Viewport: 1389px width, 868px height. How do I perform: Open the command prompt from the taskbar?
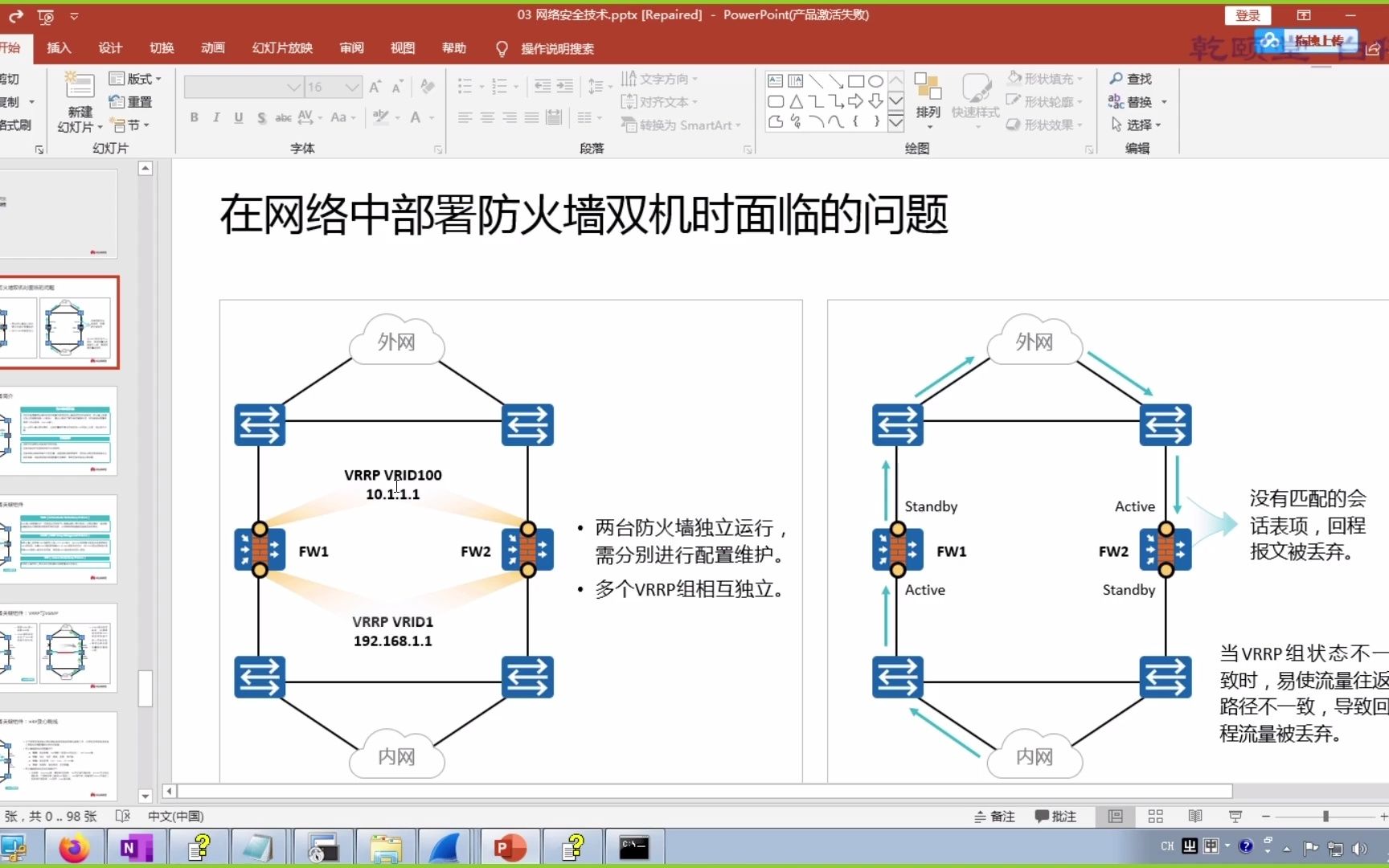click(x=633, y=848)
